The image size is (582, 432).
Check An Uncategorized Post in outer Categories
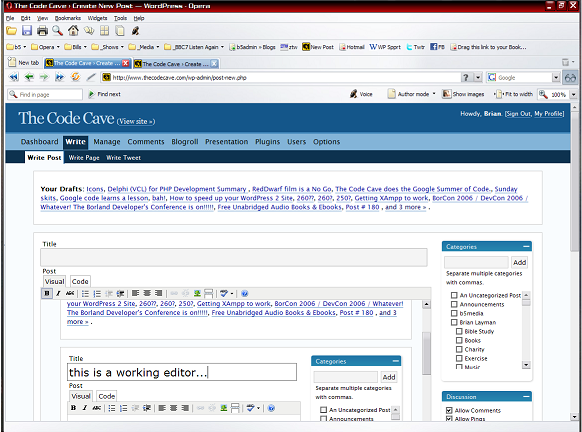[454, 295]
